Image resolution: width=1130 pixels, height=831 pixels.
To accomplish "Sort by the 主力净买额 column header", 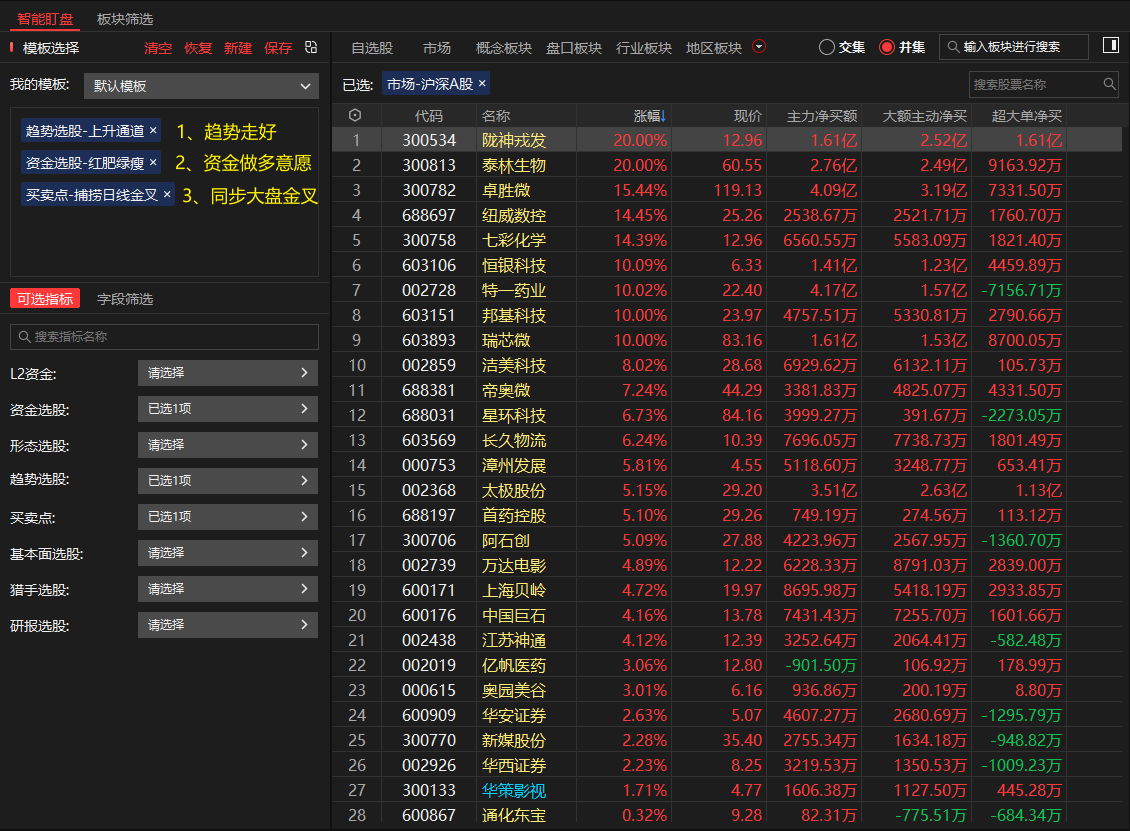I will pyautogui.click(x=822, y=116).
